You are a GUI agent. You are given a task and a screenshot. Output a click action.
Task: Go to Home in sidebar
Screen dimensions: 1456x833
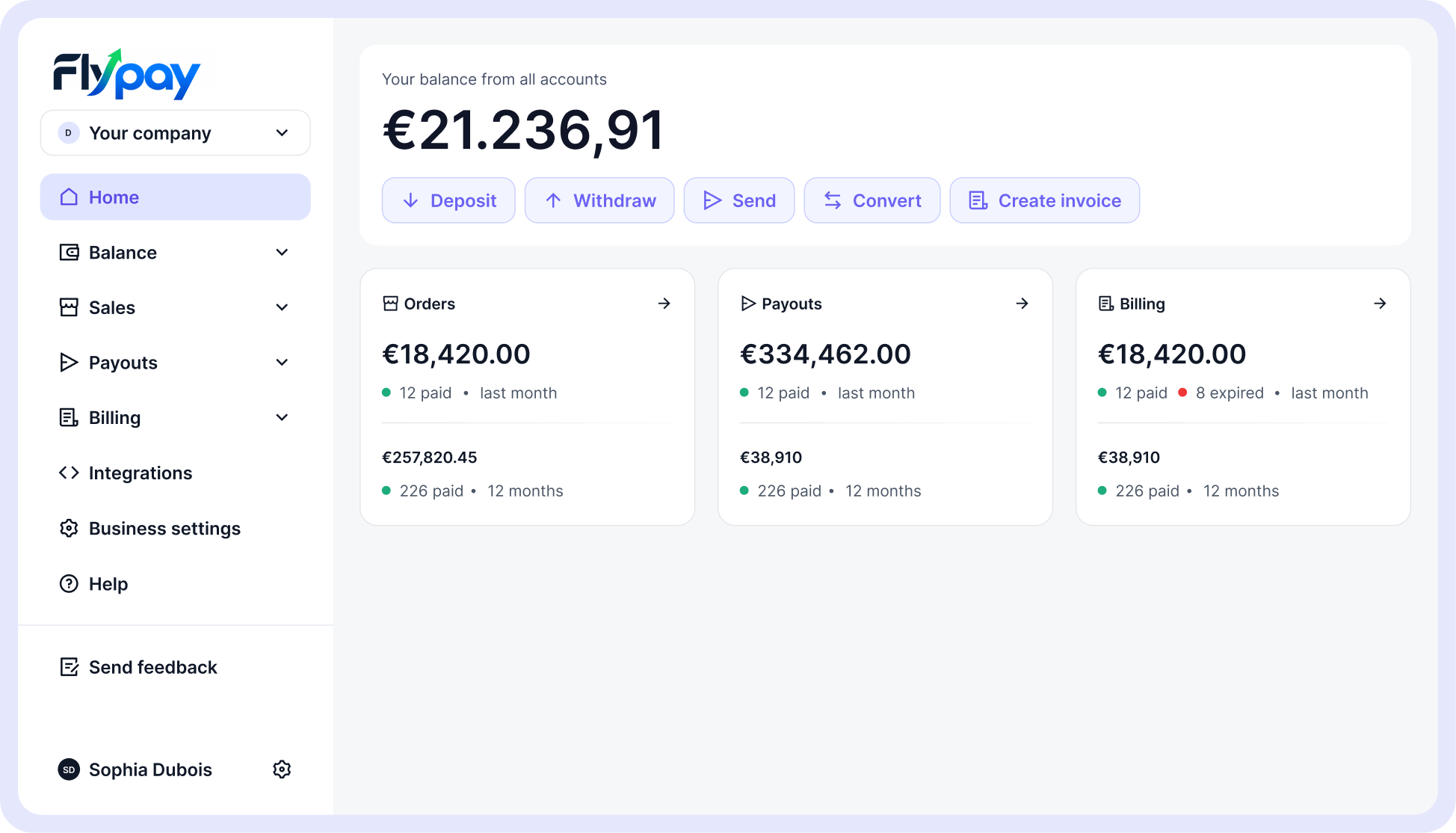coord(176,197)
